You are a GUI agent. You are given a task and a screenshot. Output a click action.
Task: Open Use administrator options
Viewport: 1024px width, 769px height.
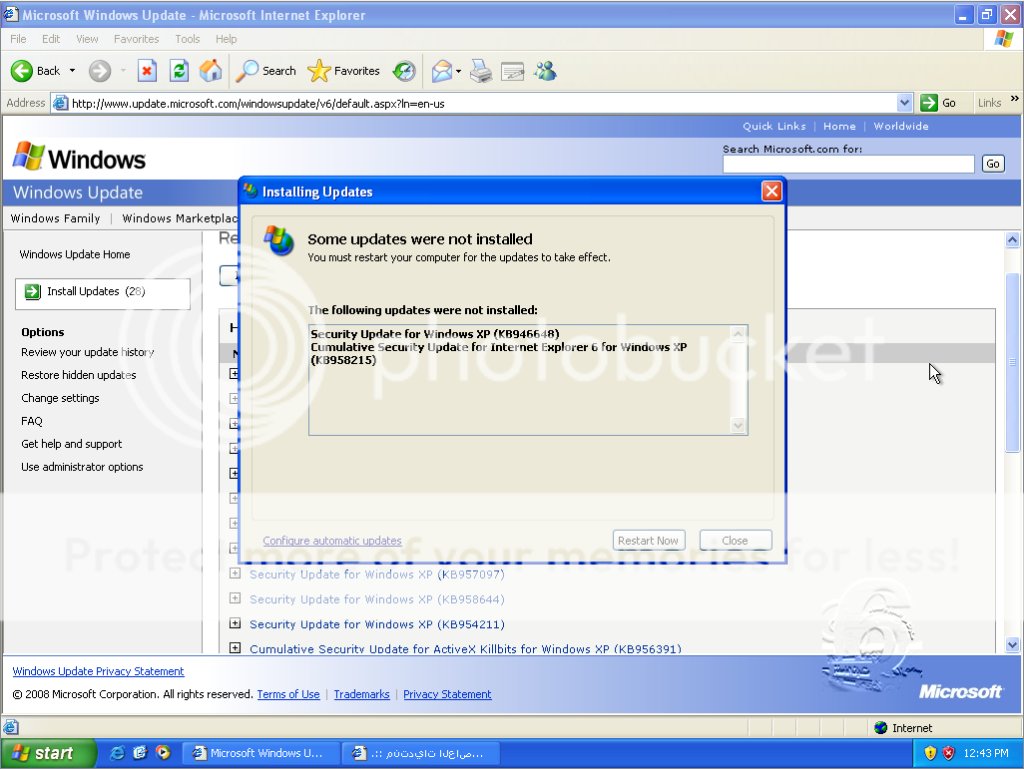[82, 467]
